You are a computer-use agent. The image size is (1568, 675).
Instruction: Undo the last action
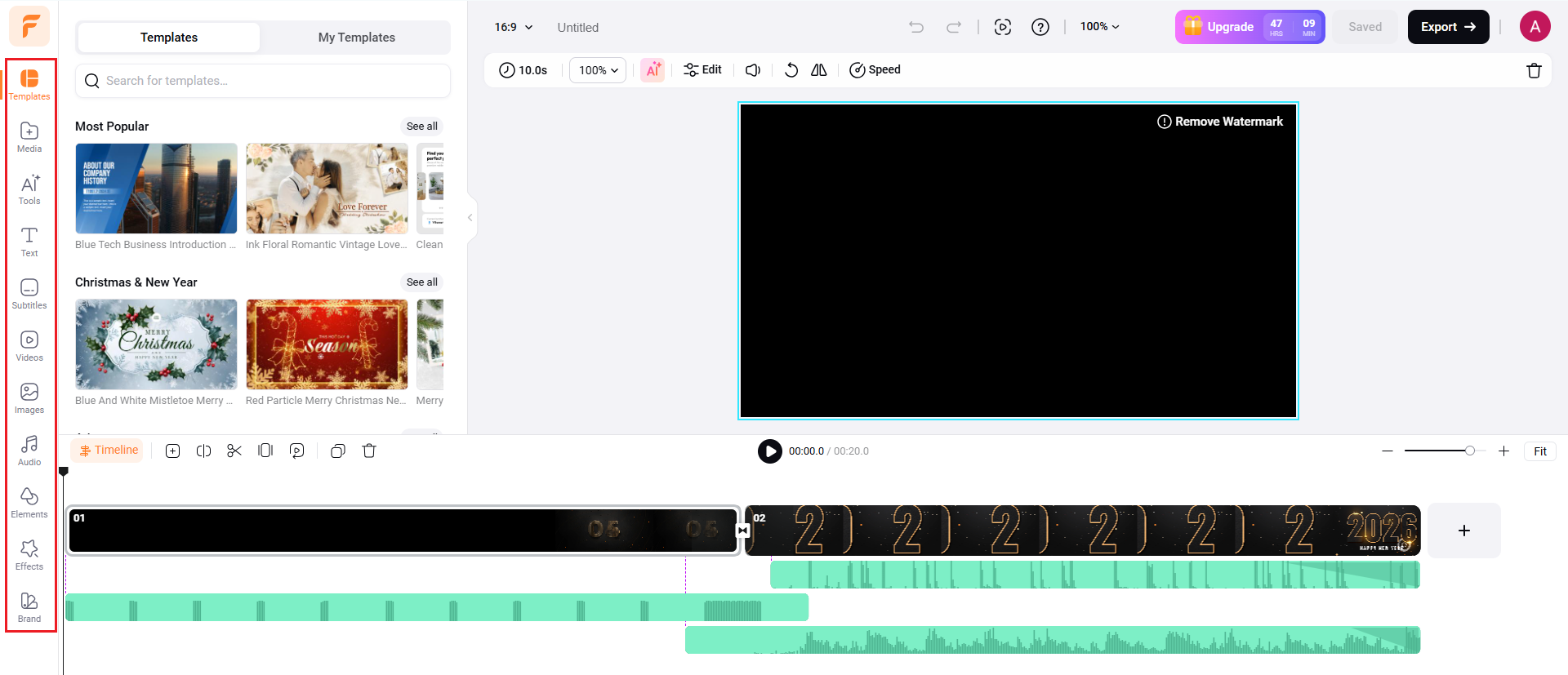916,27
